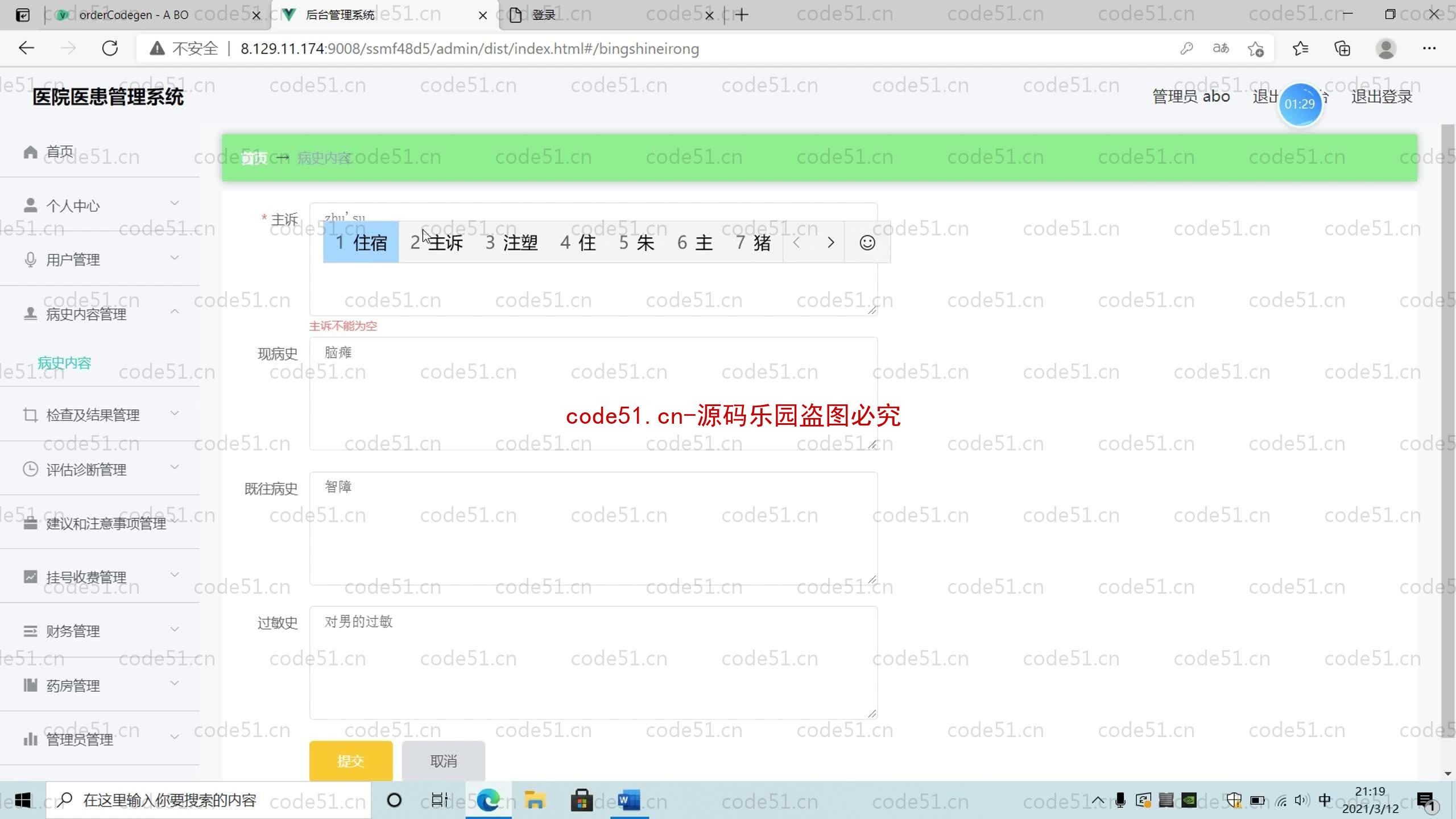The image size is (1456, 819).
Task: Click into the 现病史 text area
Action: point(593,394)
